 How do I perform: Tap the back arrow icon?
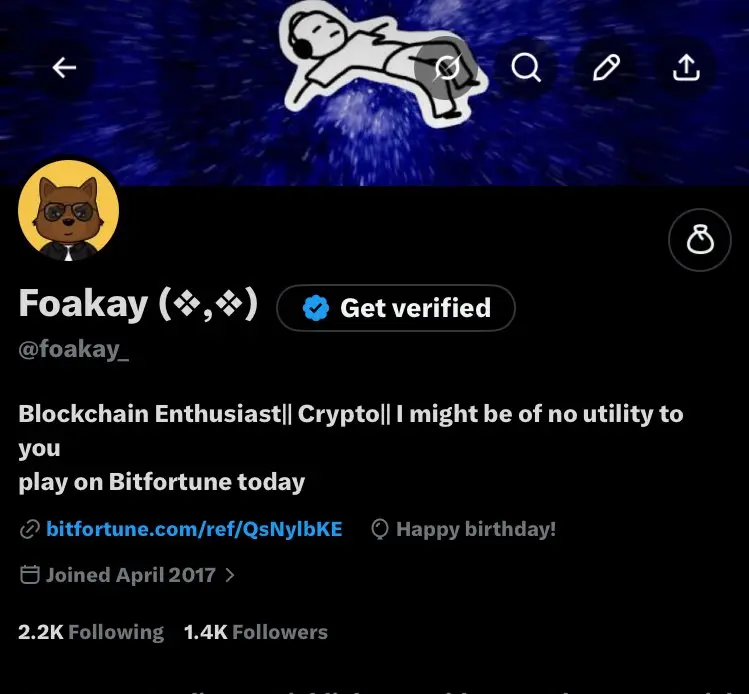point(65,67)
